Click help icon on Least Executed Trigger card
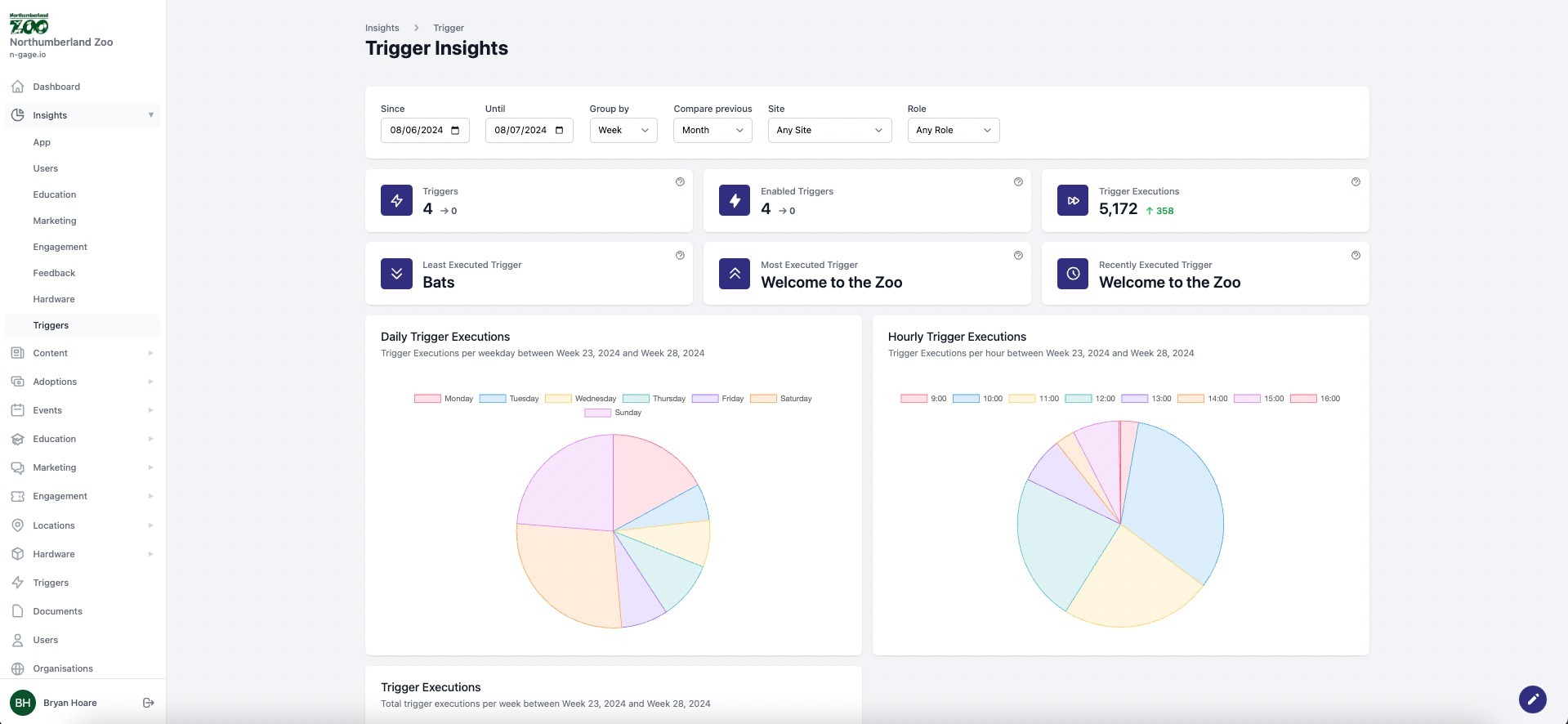This screenshot has height=724, width=1568. tap(680, 256)
